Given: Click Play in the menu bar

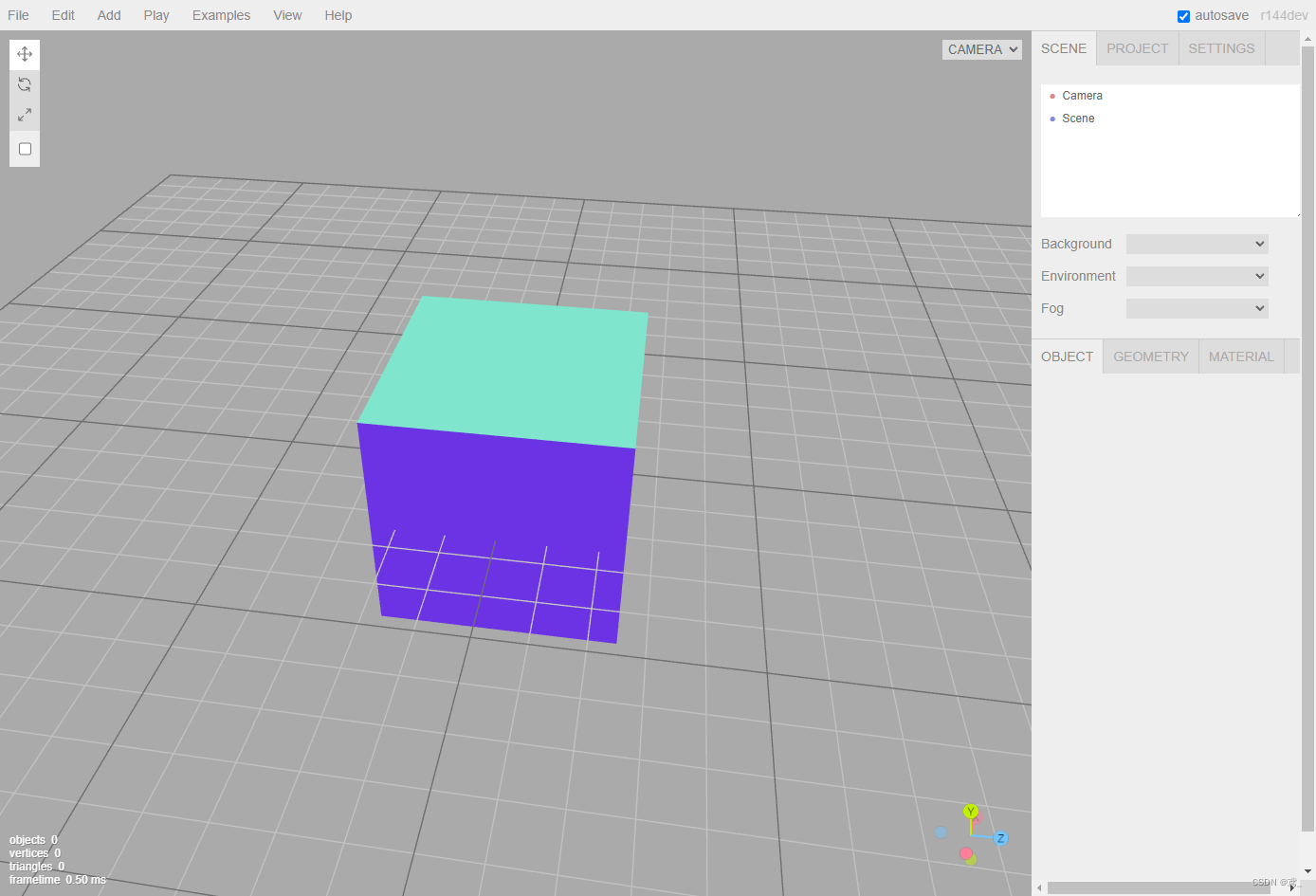Looking at the screenshot, I should 156,15.
